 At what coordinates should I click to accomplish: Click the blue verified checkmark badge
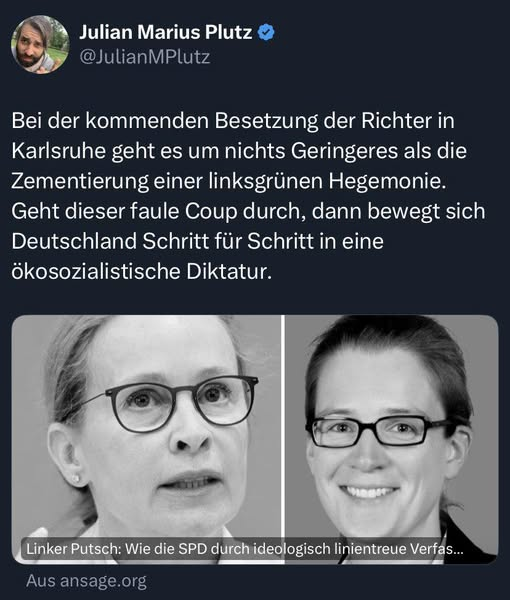click(x=266, y=32)
